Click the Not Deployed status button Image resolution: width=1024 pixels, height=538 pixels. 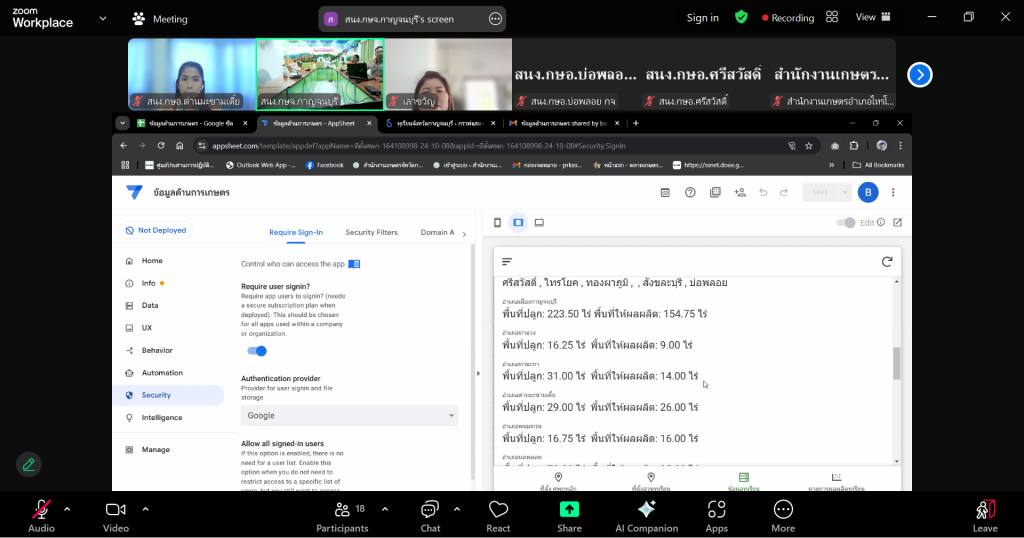click(x=156, y=230)
